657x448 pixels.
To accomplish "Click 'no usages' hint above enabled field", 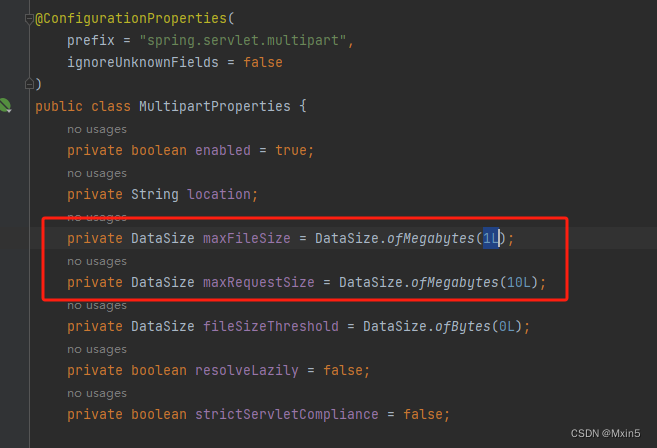I will pyautogui.click(x=97, y=129).
